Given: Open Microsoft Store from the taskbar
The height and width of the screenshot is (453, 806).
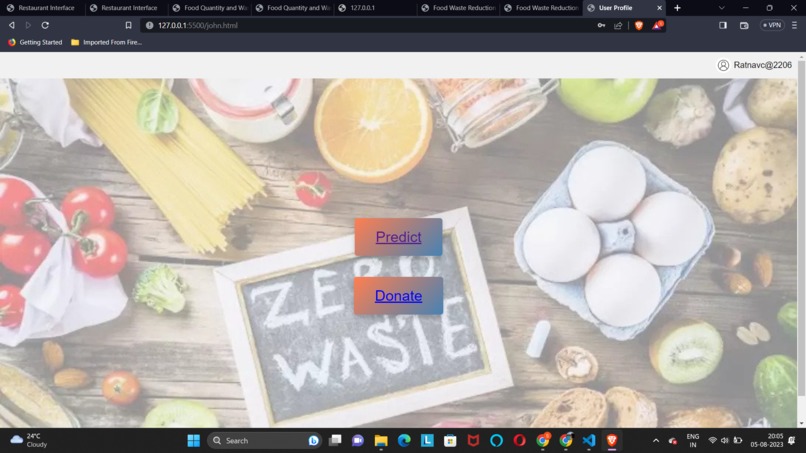Looking at the screenshot, I should coord(450,441).
